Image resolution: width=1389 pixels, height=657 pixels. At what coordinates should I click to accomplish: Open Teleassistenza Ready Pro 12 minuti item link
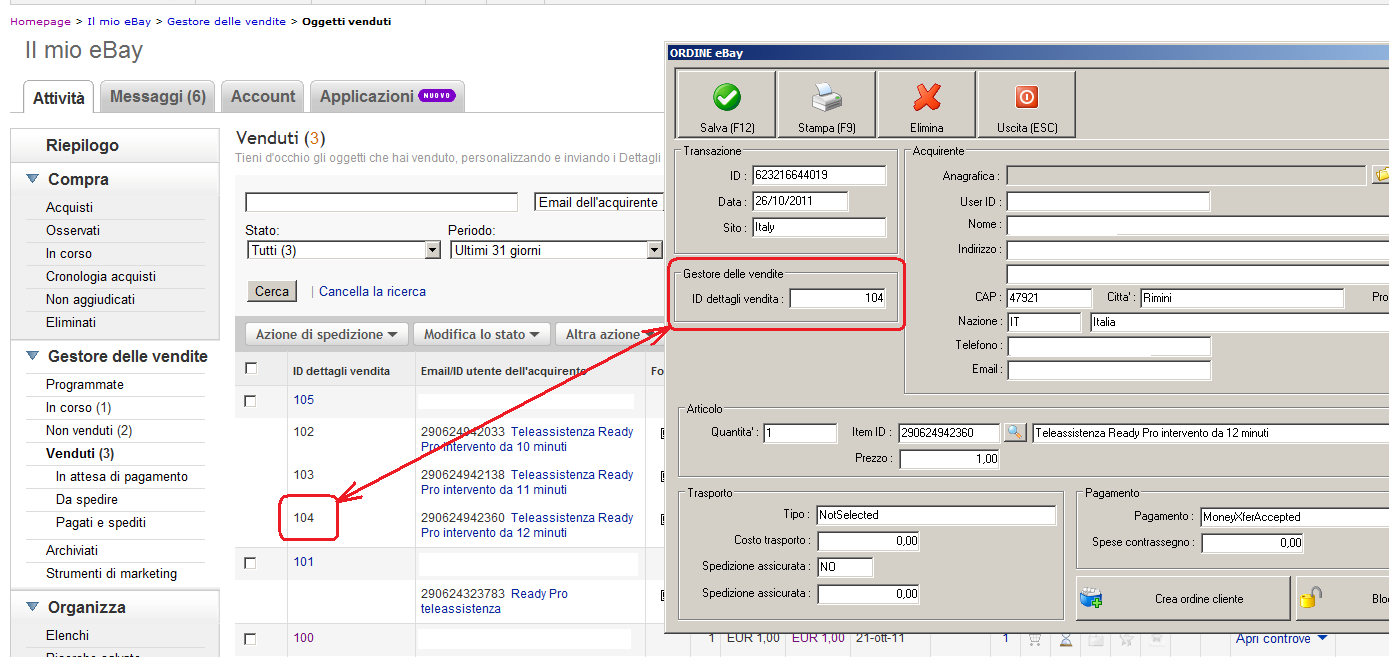527,525
